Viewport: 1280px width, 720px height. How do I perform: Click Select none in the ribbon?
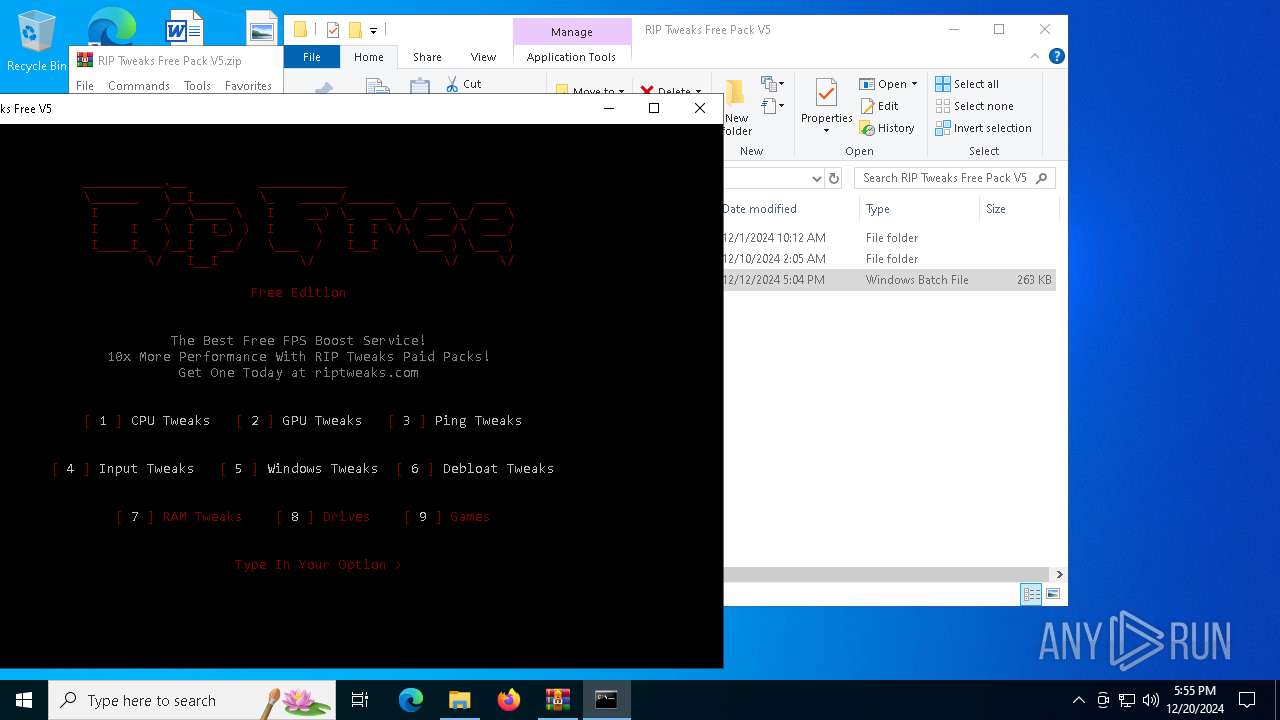point(974,106)
